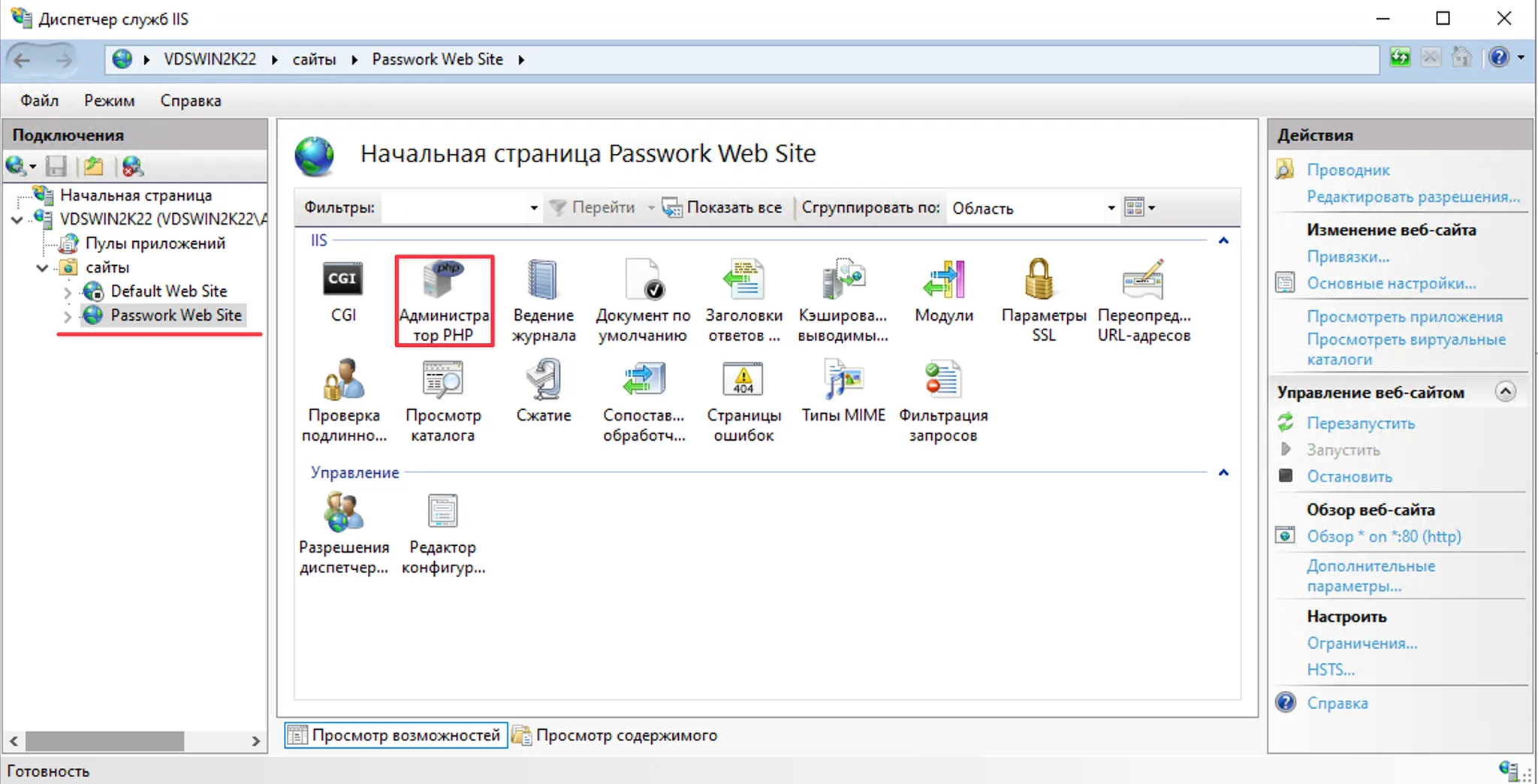Expand the Default Web Site node

[68, 292]
